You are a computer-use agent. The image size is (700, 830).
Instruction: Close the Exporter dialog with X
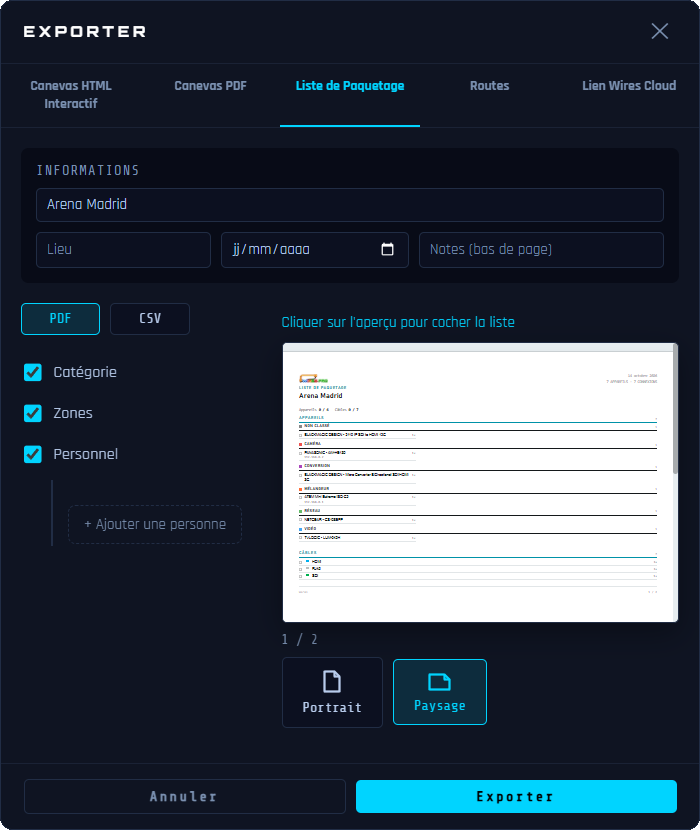point(659,31)
